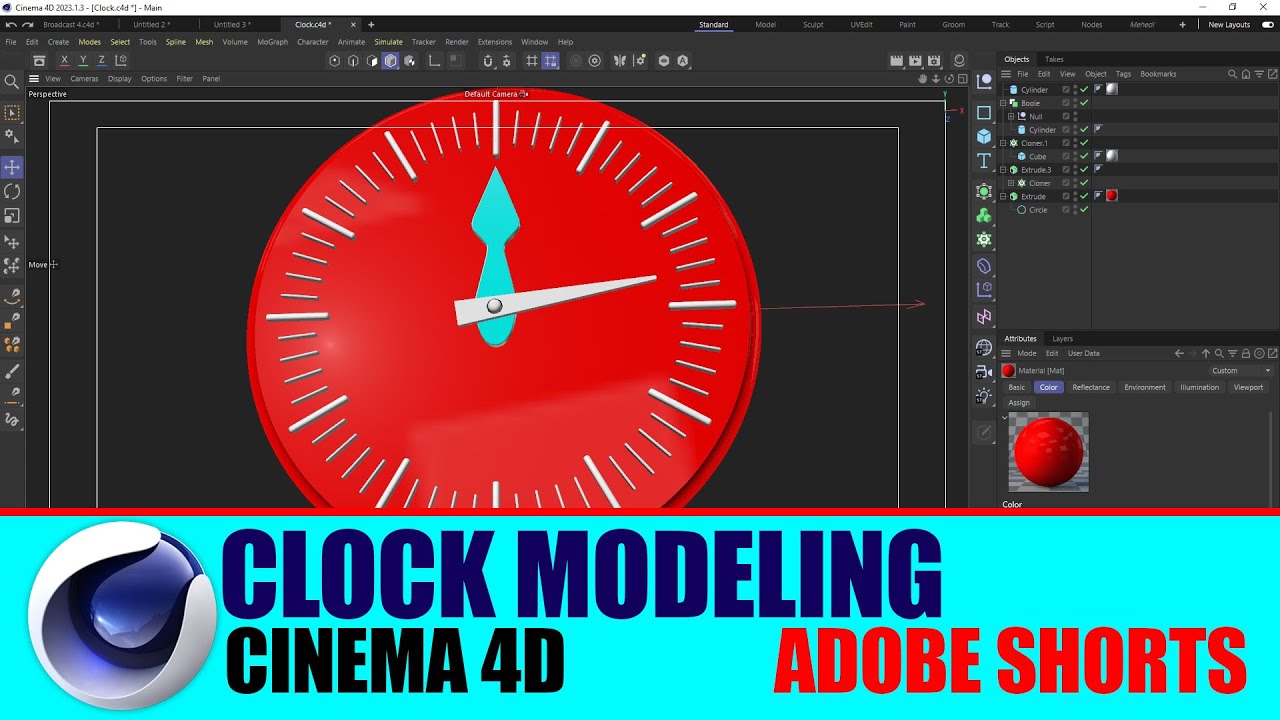Toggle the highlighted locked workplane icon
This screenshot has width=1280, height=720.
[x=550, y=61]
